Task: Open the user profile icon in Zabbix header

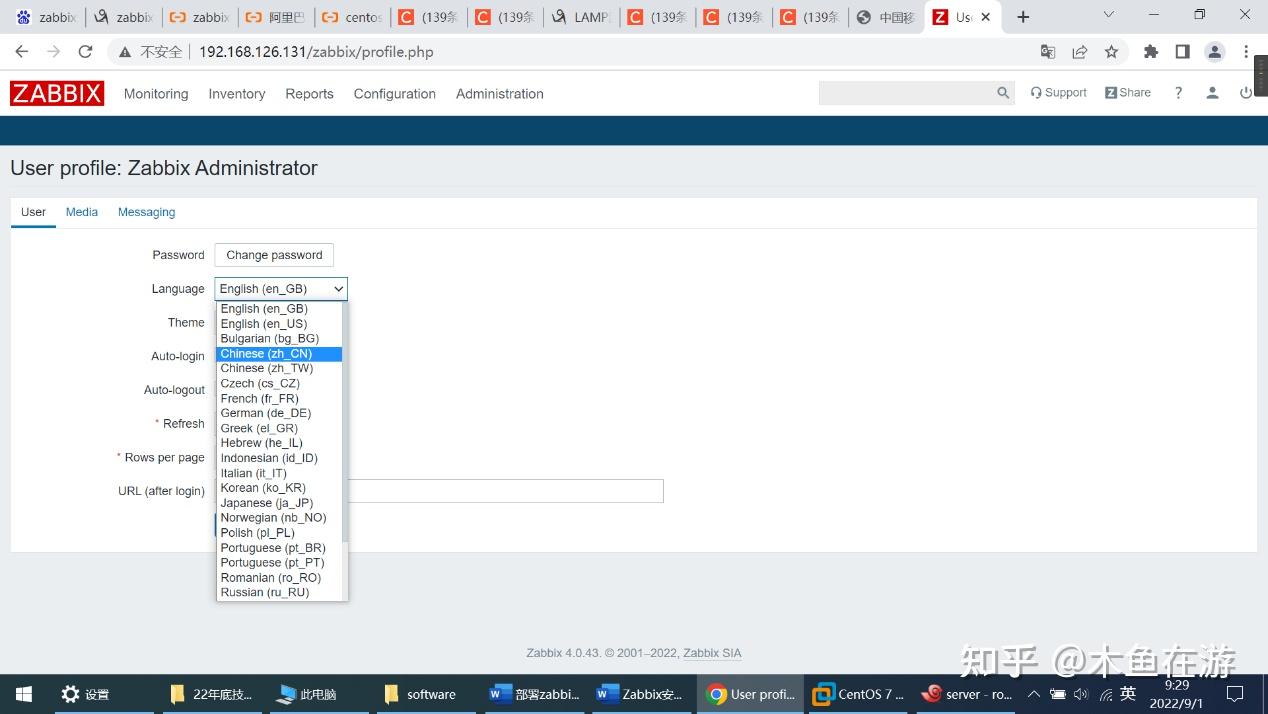Action: coord(1212,93)
